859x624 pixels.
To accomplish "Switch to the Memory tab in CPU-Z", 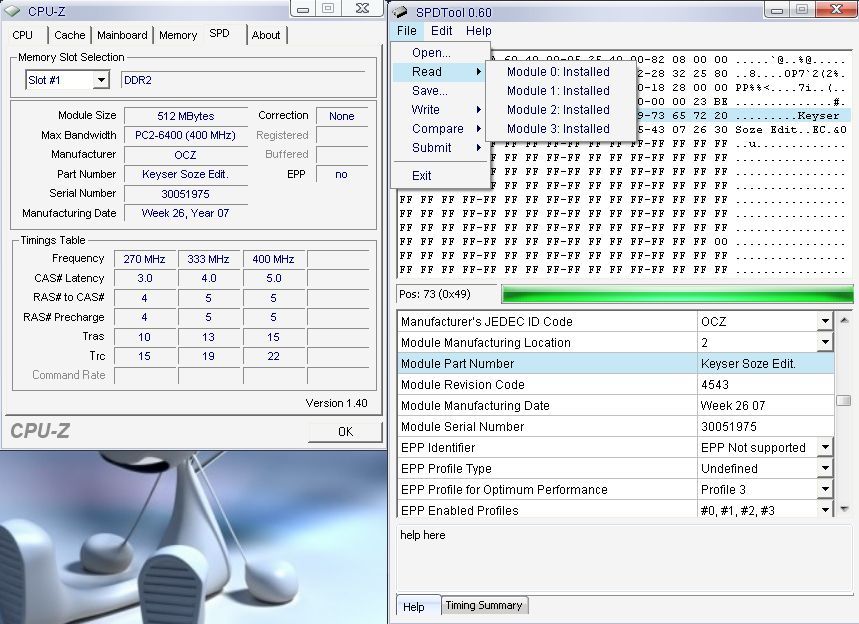I will coord(178,35).
